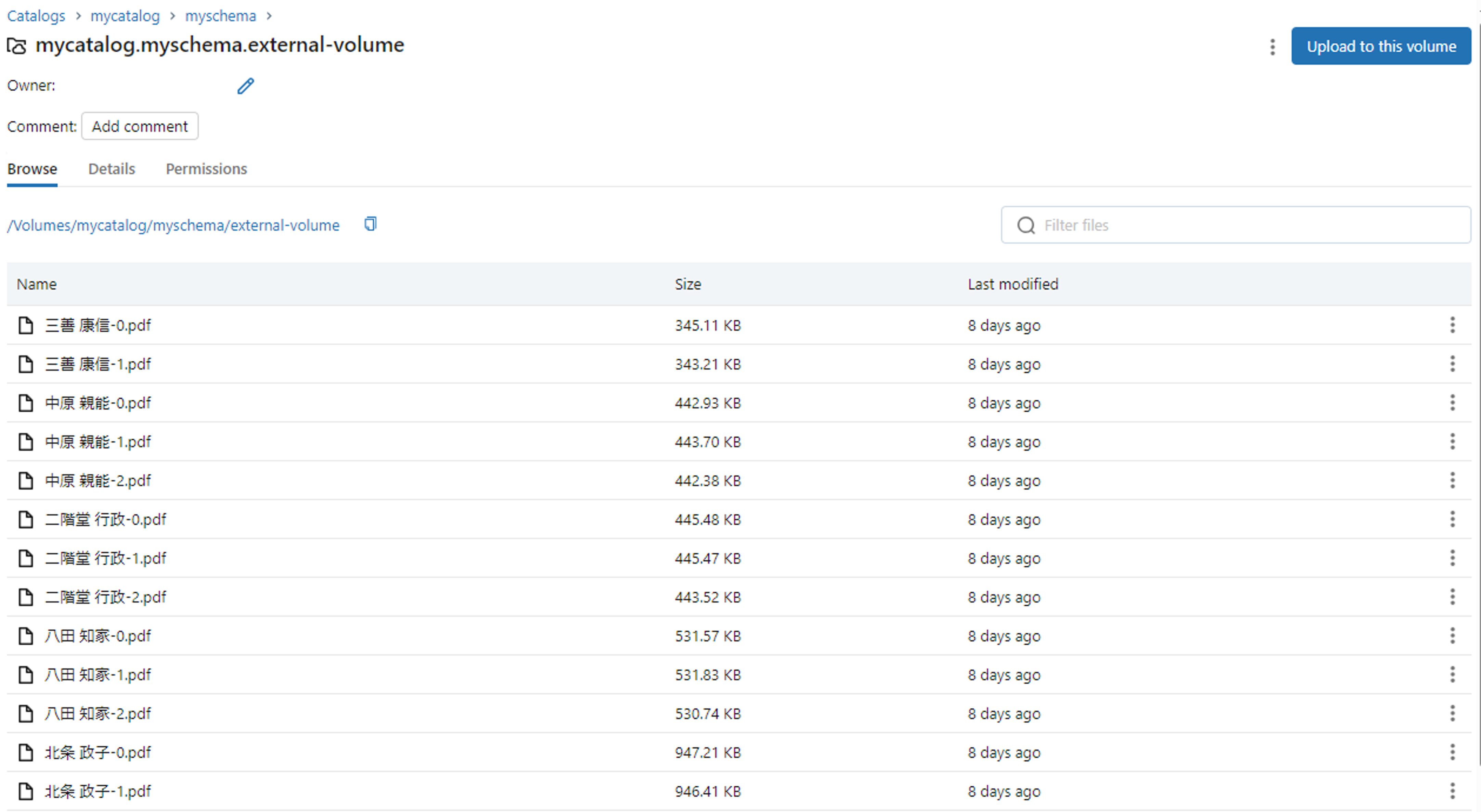Viewport: 1481px width, 812px height.
Task: Open row actions menu for 中原 親能-1.pdf
Action: click(x=1452, y=442)
